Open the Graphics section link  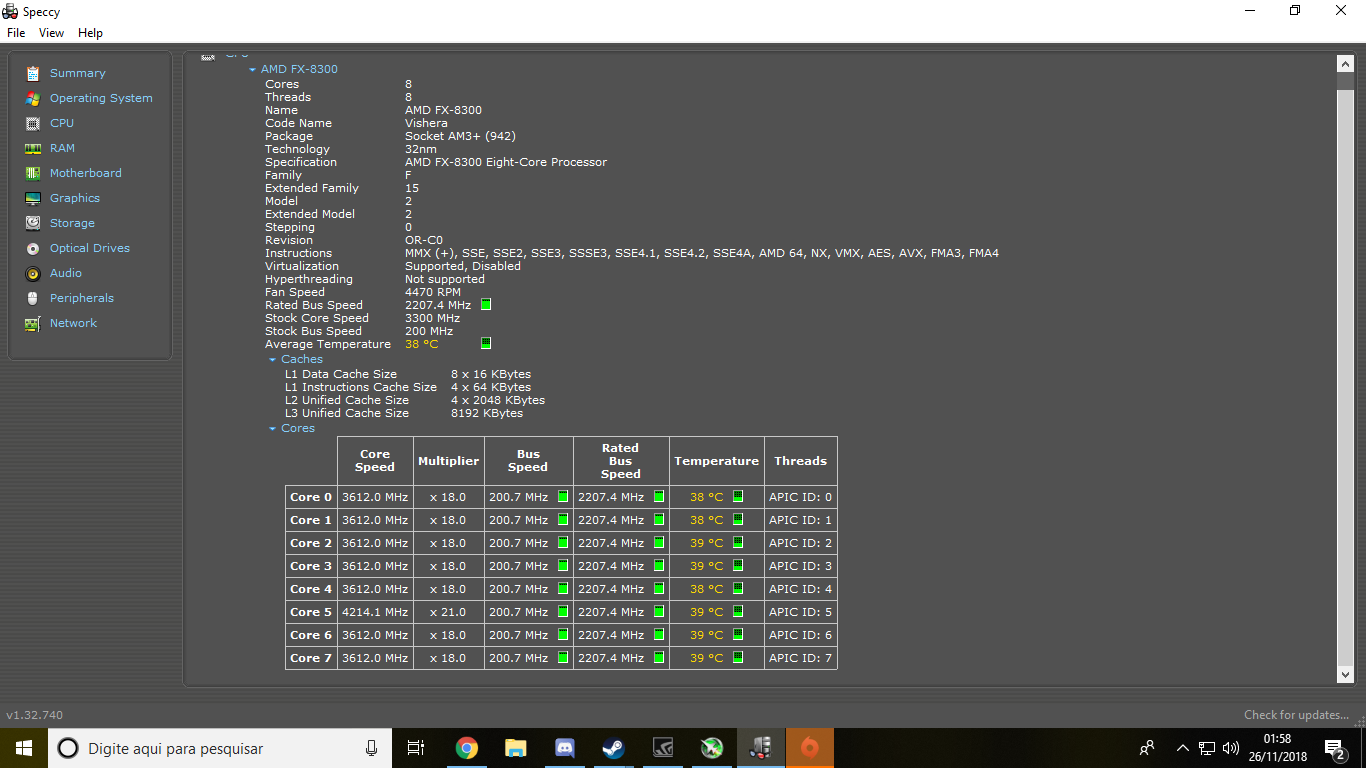75,198
